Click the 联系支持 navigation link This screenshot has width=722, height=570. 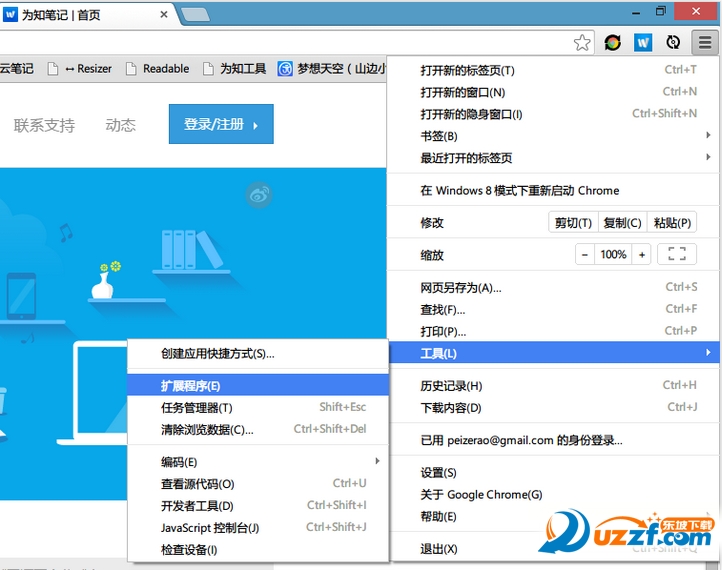(44, 125)
